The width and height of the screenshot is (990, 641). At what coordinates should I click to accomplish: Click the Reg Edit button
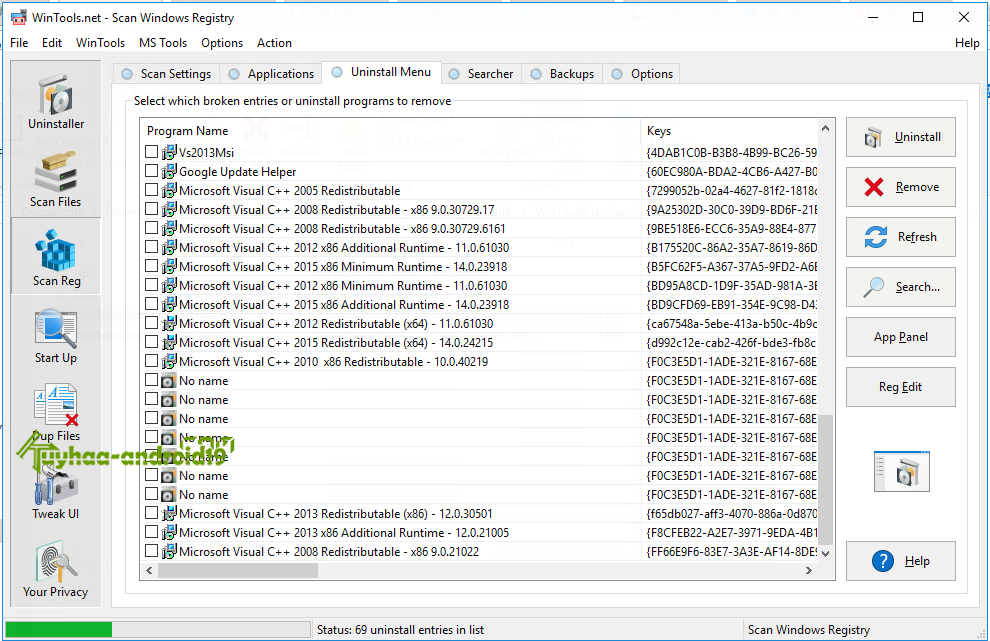tap(900, 386)
